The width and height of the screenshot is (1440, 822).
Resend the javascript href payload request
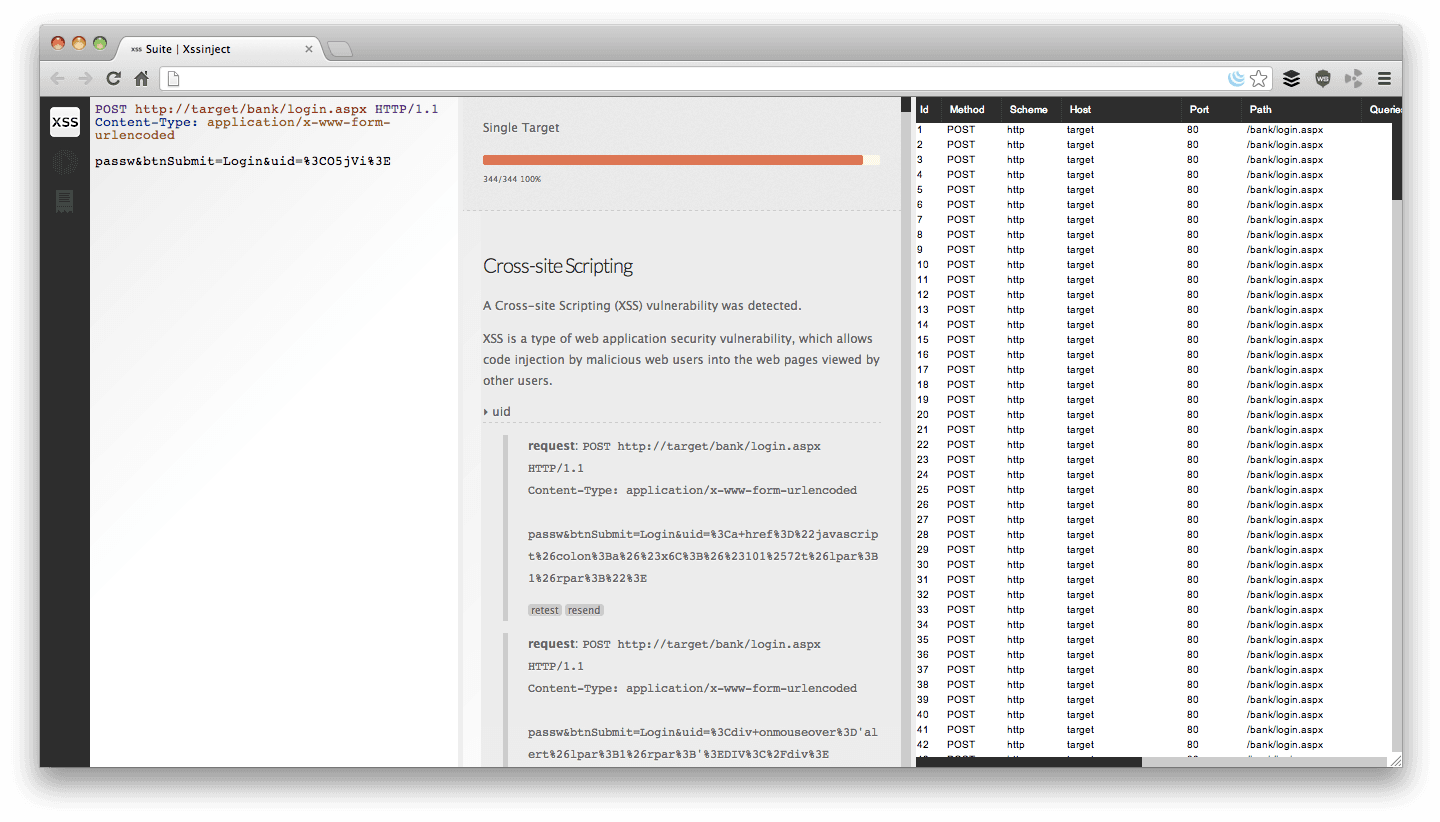pos(584,610)
